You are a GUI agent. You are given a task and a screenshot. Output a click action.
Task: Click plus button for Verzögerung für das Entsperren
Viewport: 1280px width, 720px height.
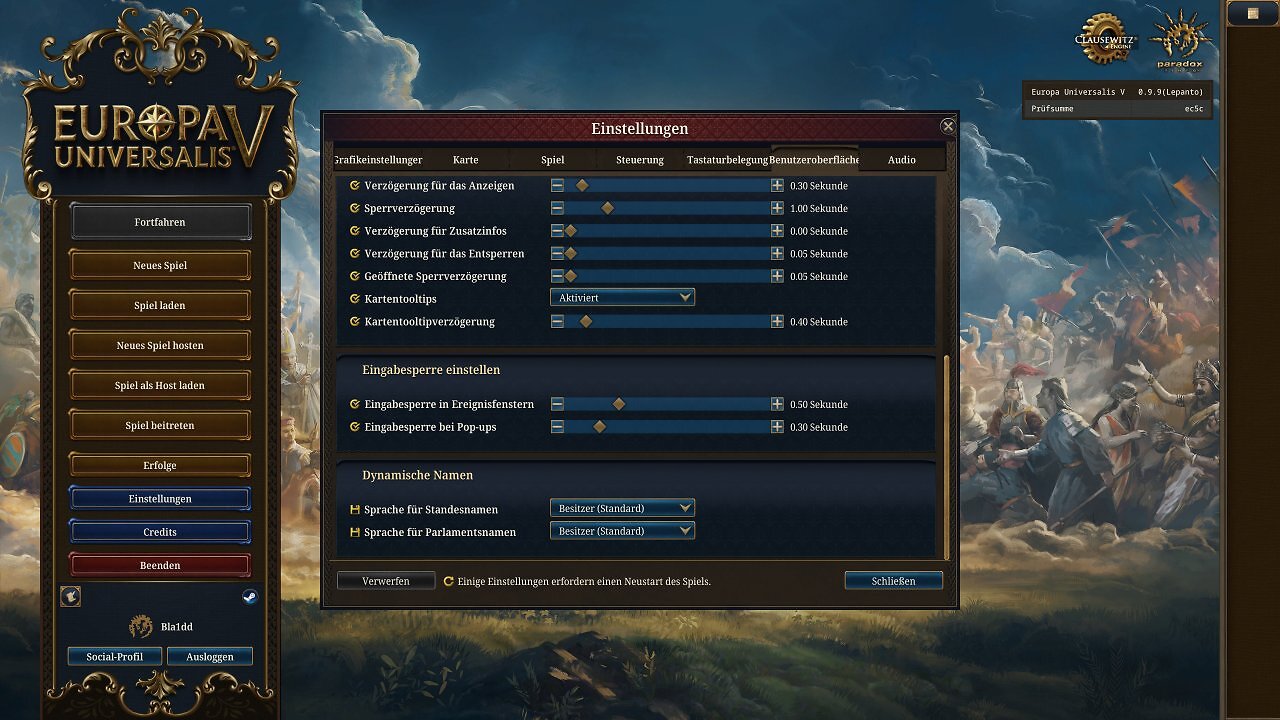point(777,253)
